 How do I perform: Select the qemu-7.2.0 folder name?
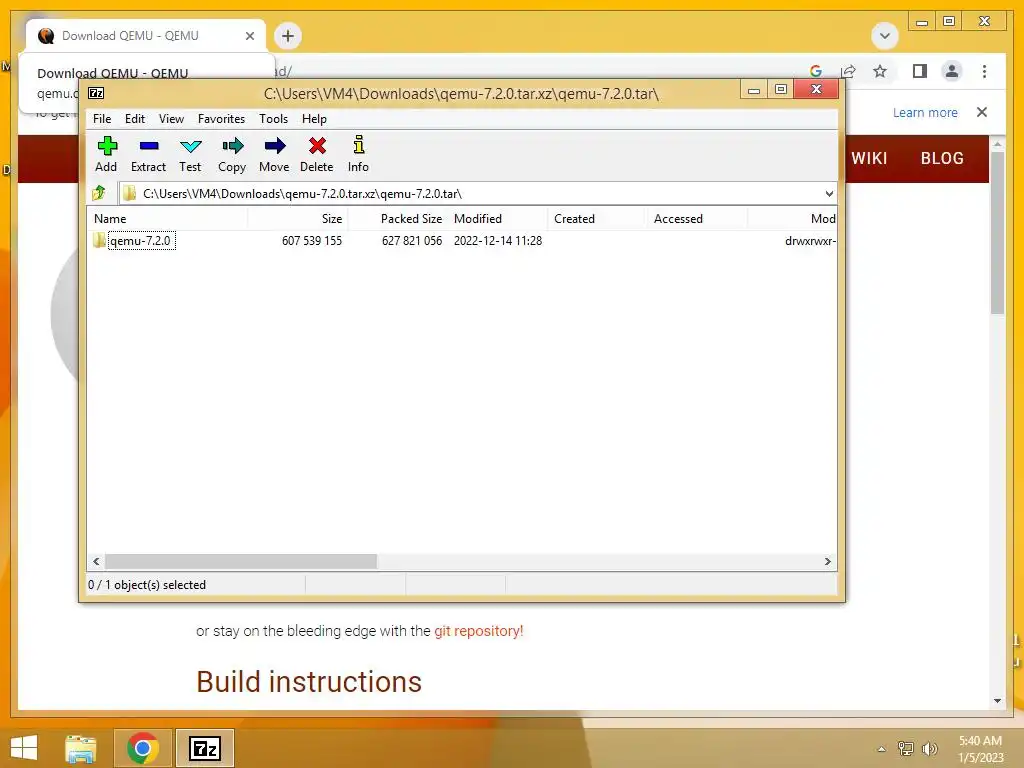140,241
